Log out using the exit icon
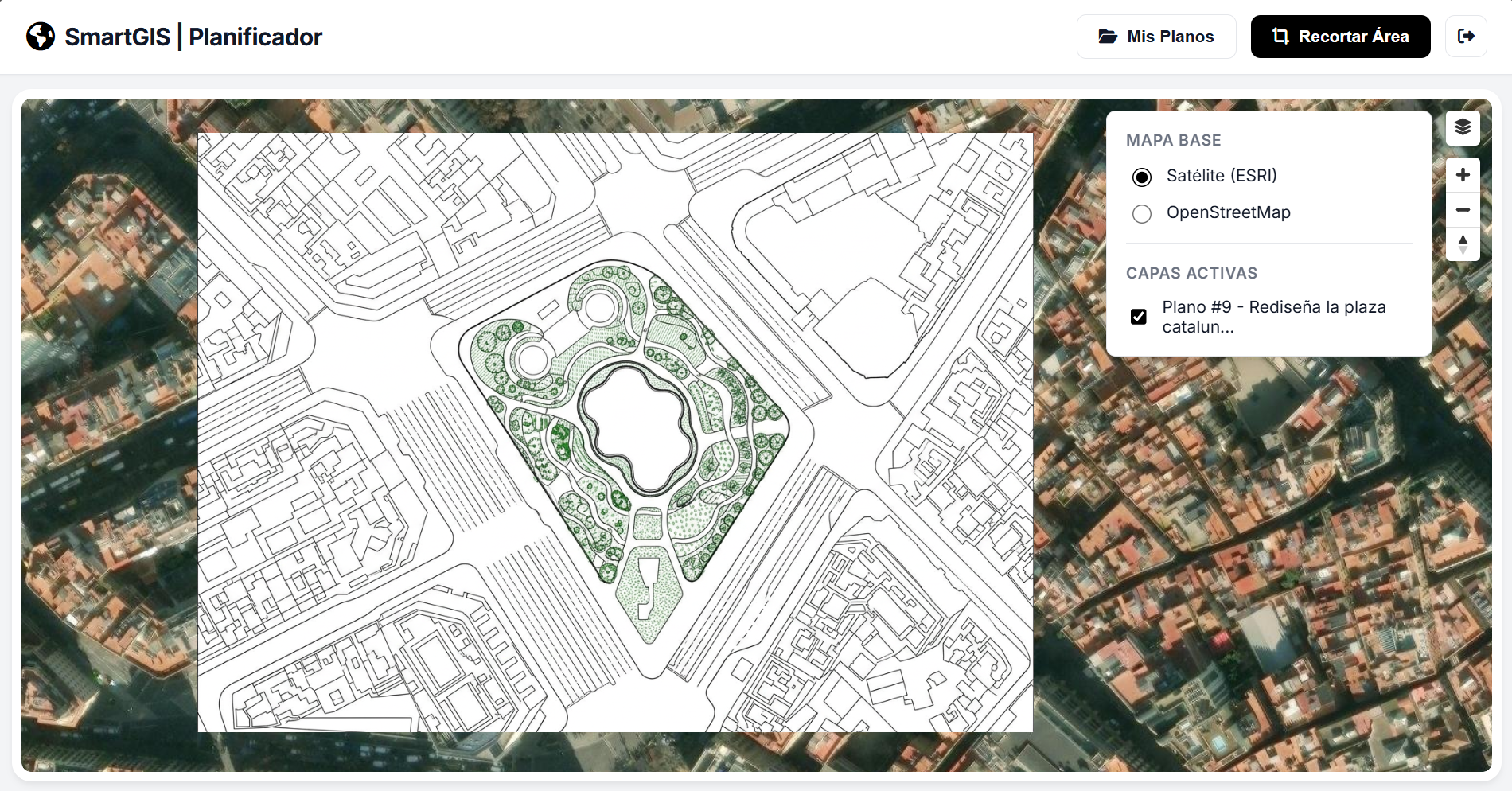 [x=1466, y=36]
